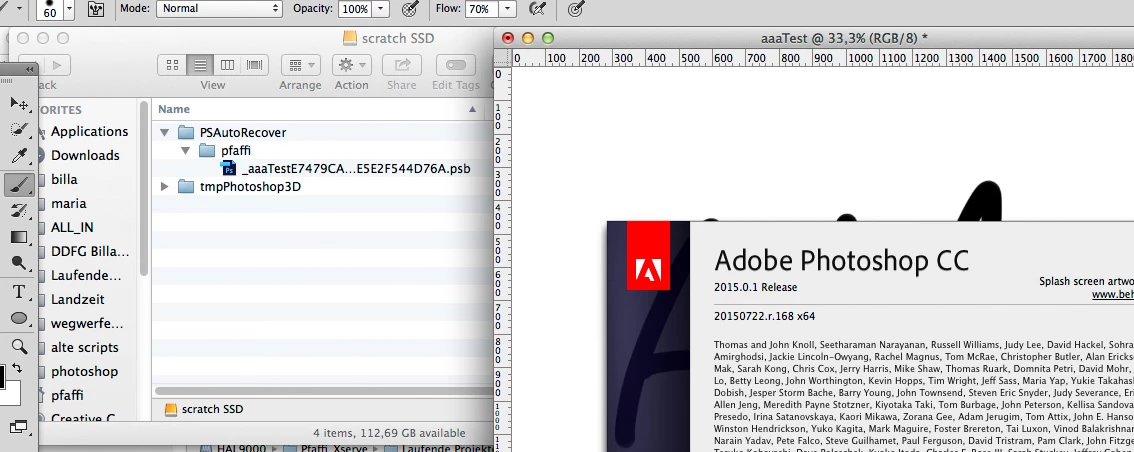This screenshot has width=1134, height=452.
Task: Toggle pressure for size icon
Action: point(576,9)
